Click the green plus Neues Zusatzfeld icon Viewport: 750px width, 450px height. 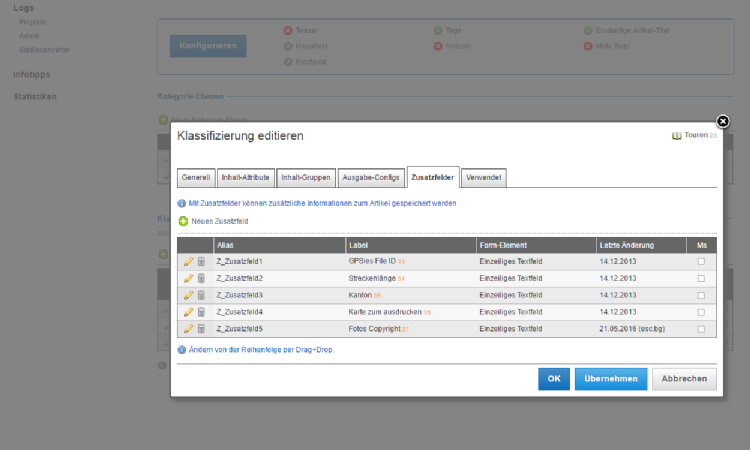[x=183, y=220]
